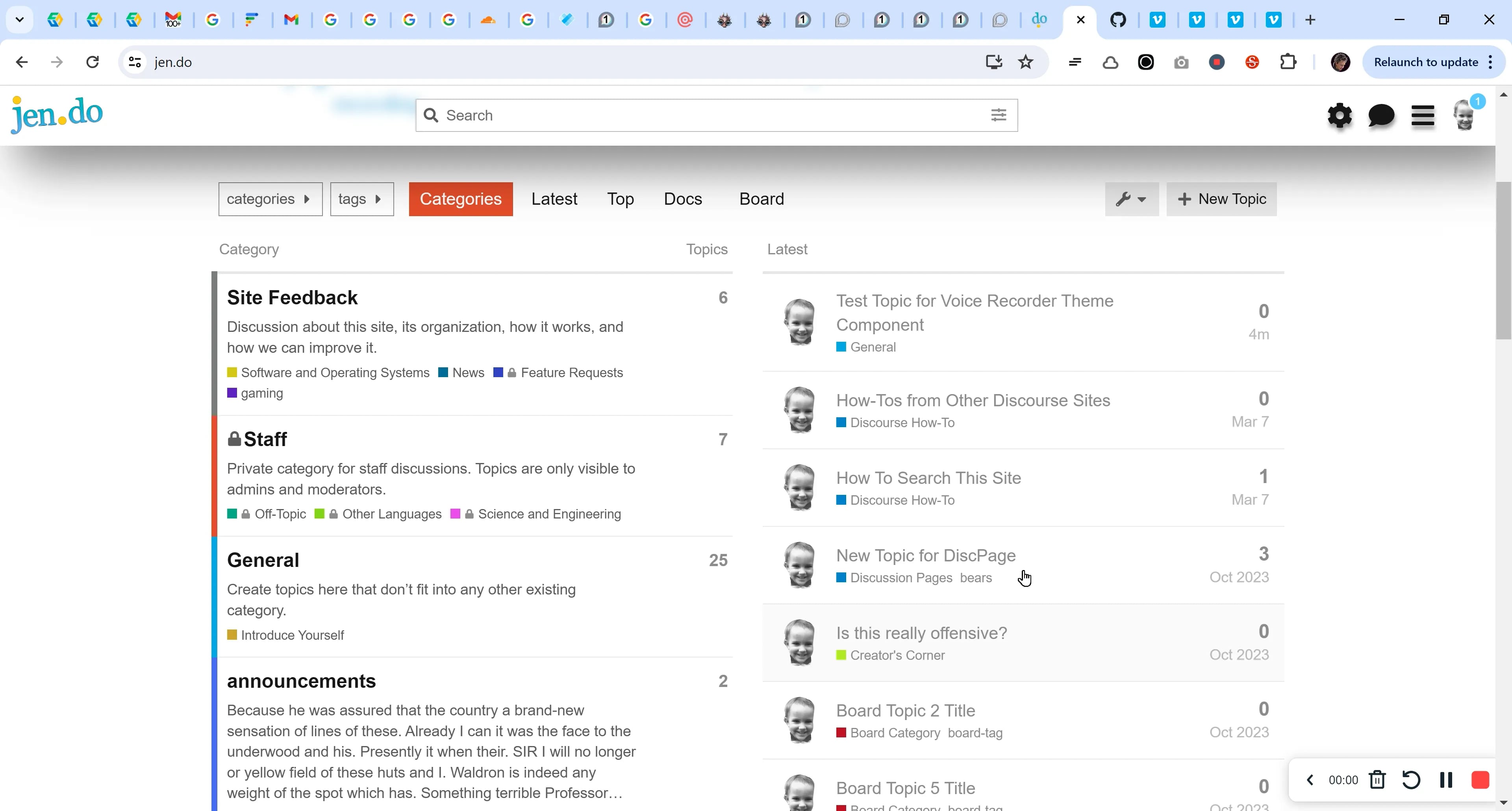Image resolution: width=1512 pixels, height=811 pixels.
Task: Restart recording with circular arrow icon
Action: click(x=1411, y=780)
